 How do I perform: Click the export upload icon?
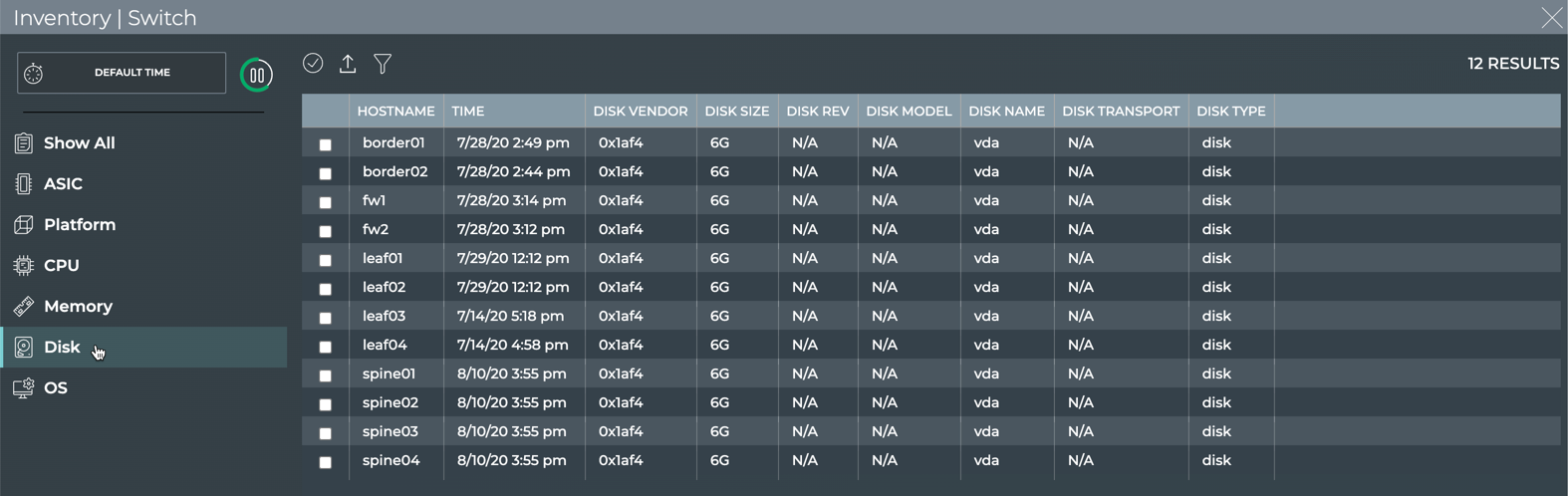click(x=348, y=64)
